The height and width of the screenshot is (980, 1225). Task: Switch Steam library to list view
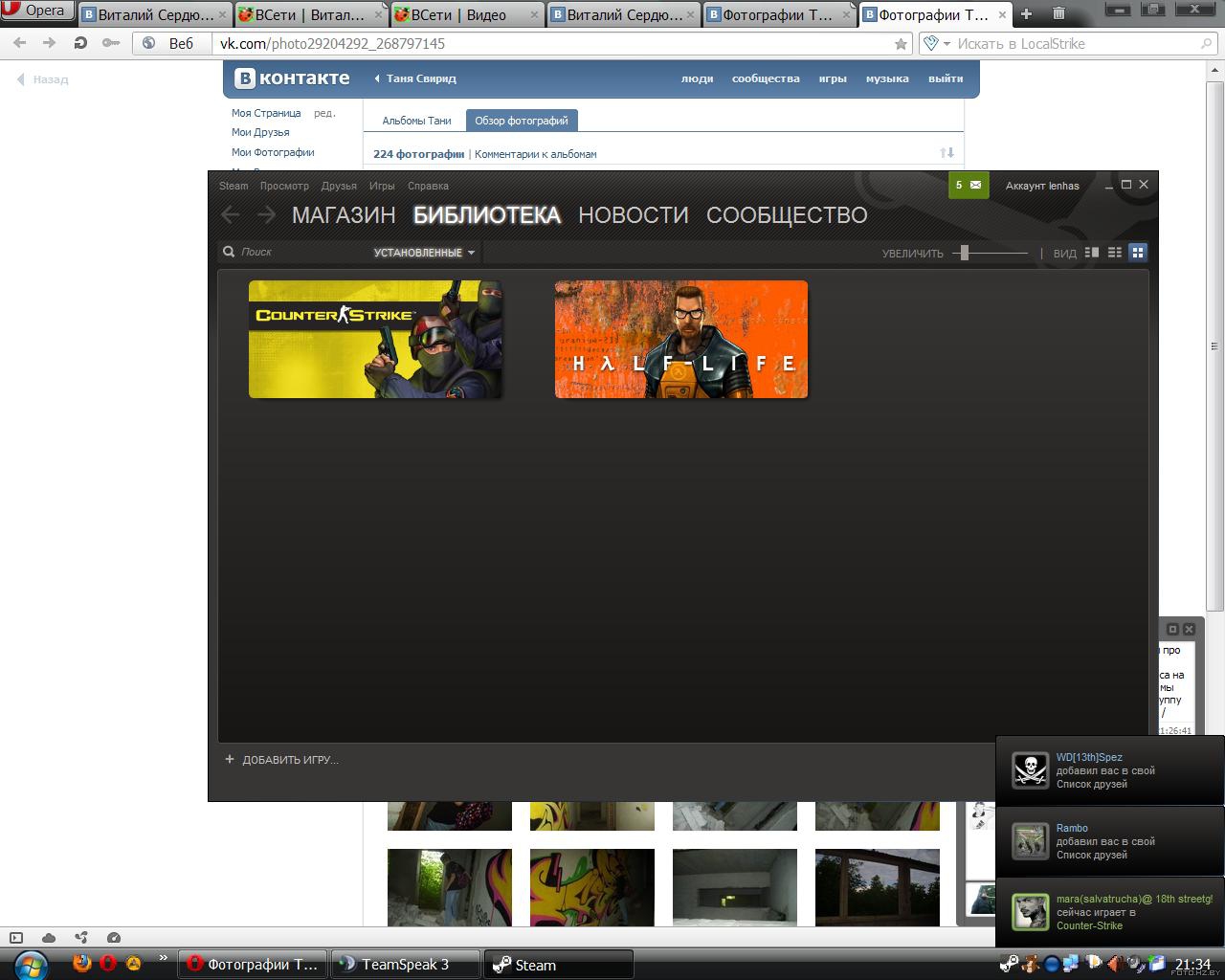pos(1115,253)
